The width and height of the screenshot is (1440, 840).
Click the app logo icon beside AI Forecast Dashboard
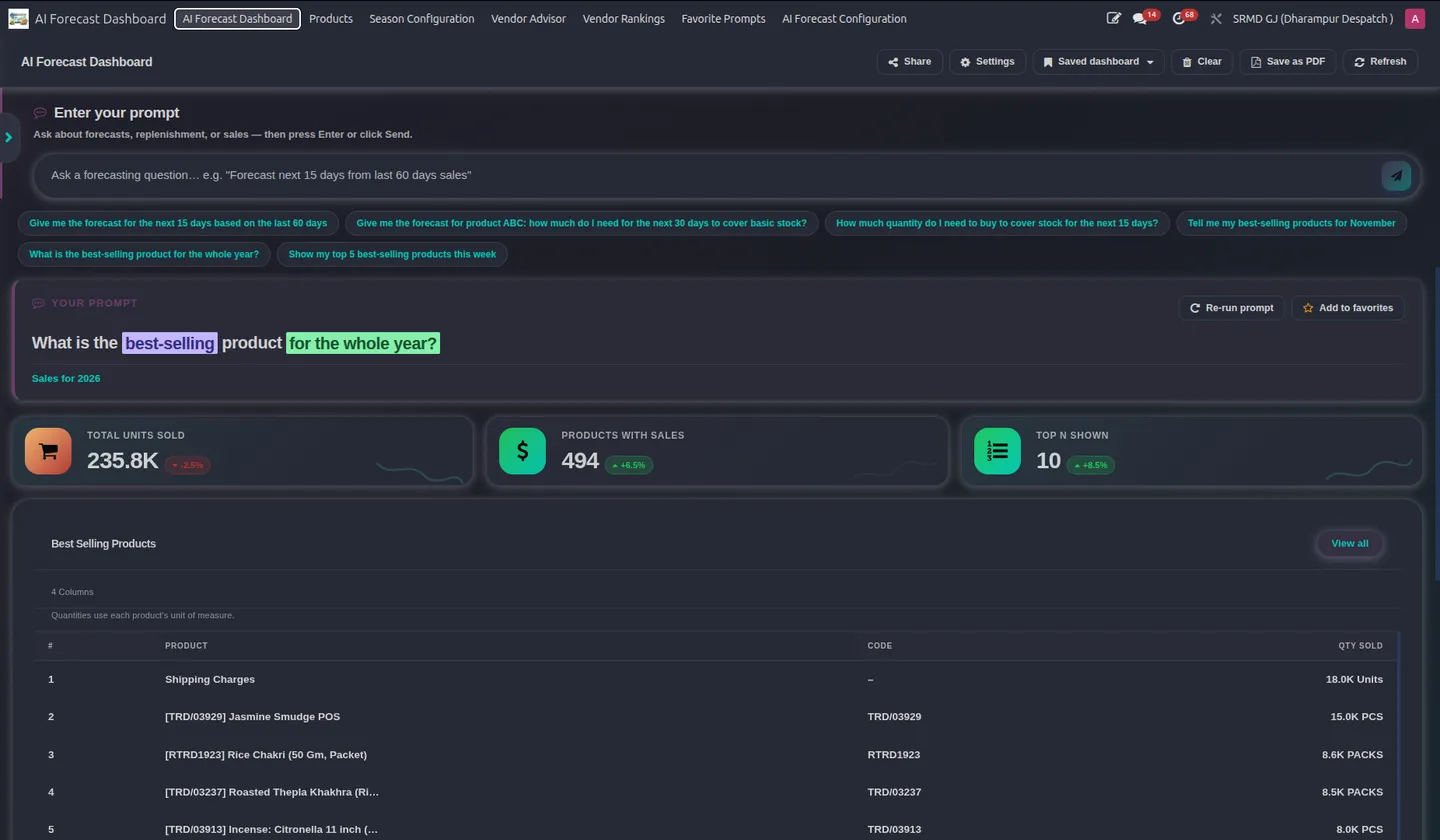coord(18,19)
